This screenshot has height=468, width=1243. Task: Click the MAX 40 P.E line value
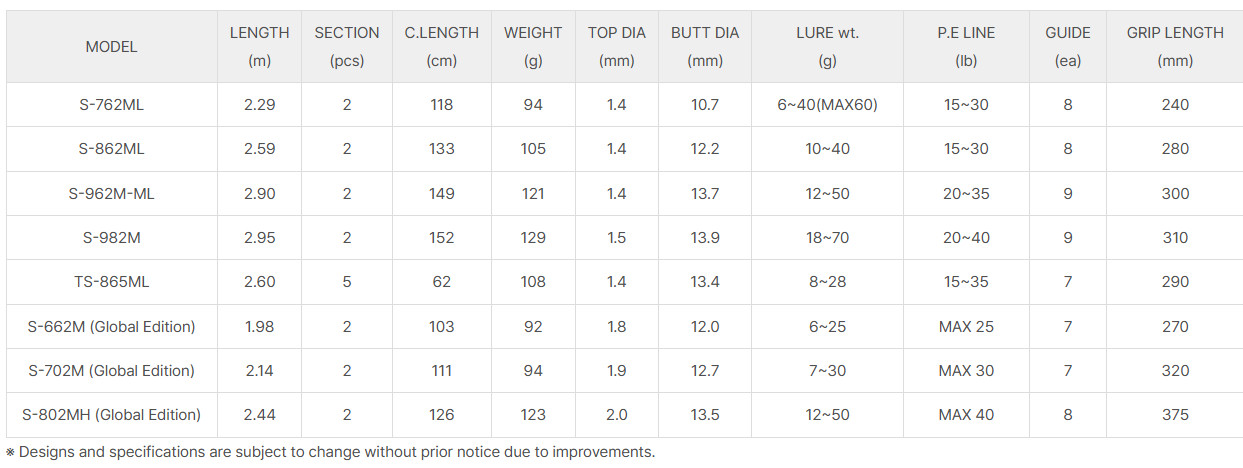(966, 414)
